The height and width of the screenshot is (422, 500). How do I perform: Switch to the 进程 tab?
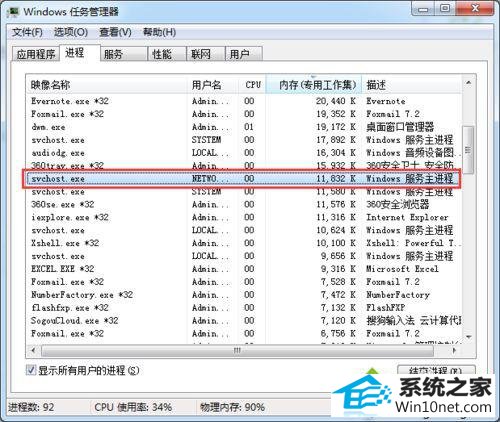tap(80, 53)
